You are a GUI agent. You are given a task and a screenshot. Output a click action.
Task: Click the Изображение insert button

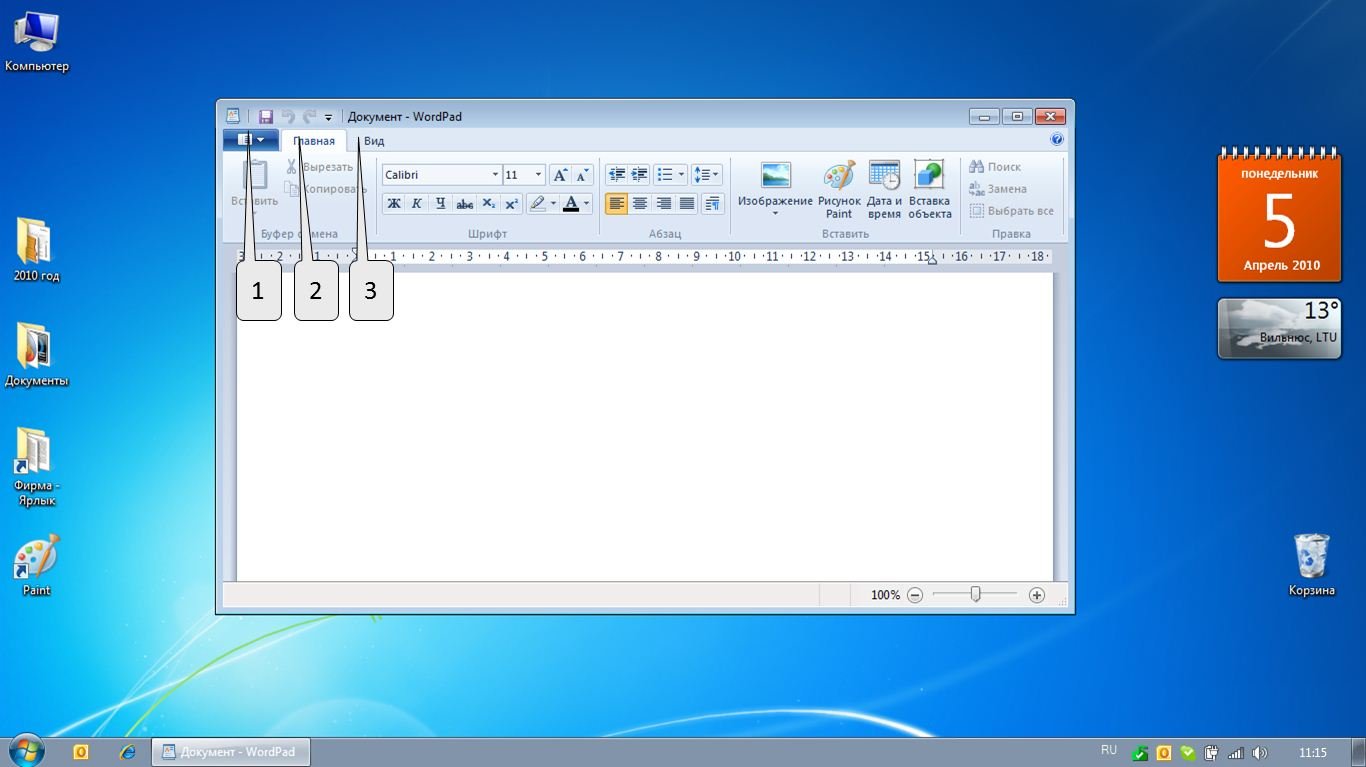(x=775, y=185)
